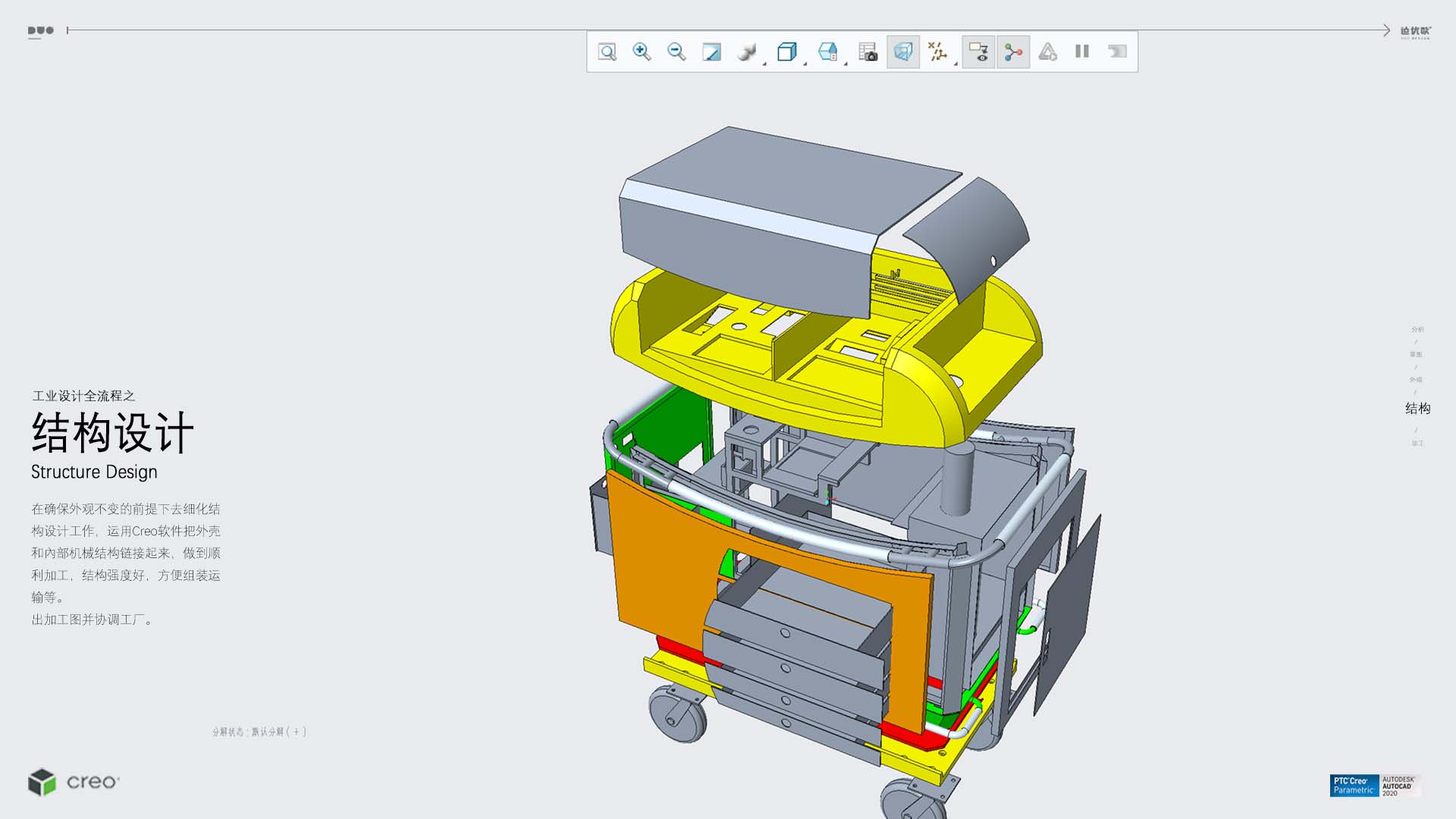Click the Saved Orientations icon
1456x819 pixels.
(827, 52)
